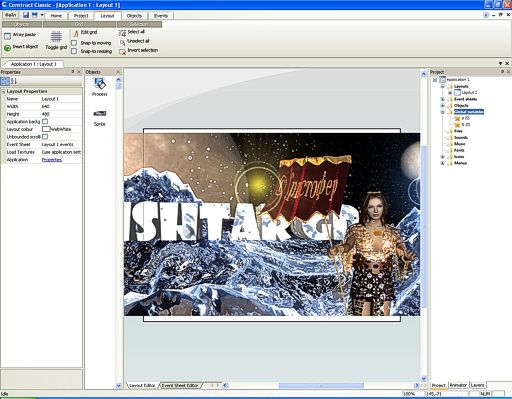Open the Home ribbon tab

tap(56, 16)
